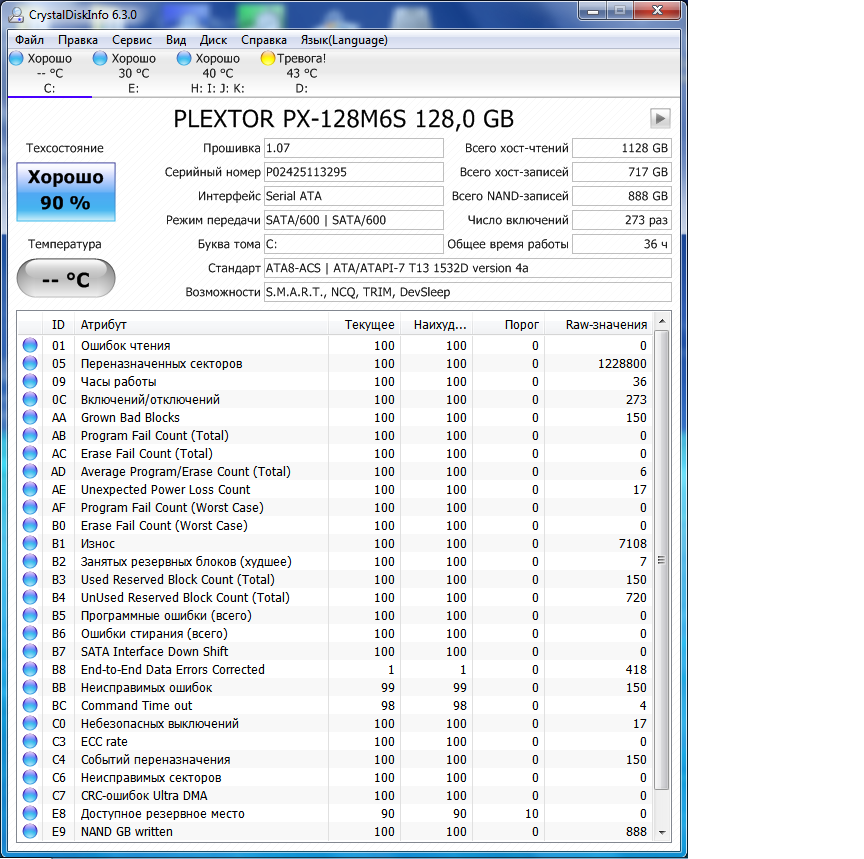This screenshot has width=864, height=859.
Task: Click status icon of CRC-ошибок Ultra DMA row
Action: [x=30, y=796]
